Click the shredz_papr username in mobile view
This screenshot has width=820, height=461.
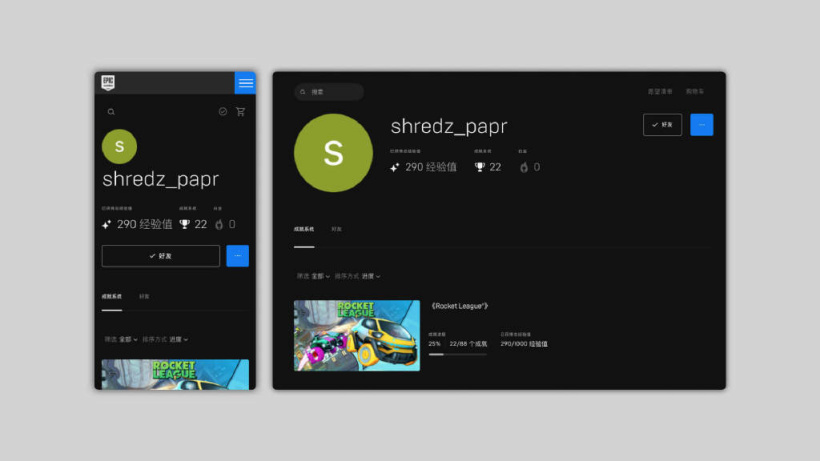tap(161, 179)
